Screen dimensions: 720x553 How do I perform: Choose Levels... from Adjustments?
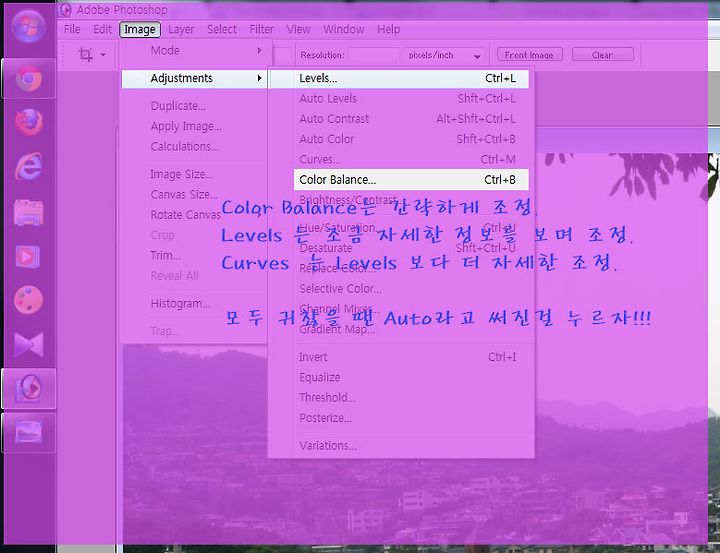pos(399,79)
